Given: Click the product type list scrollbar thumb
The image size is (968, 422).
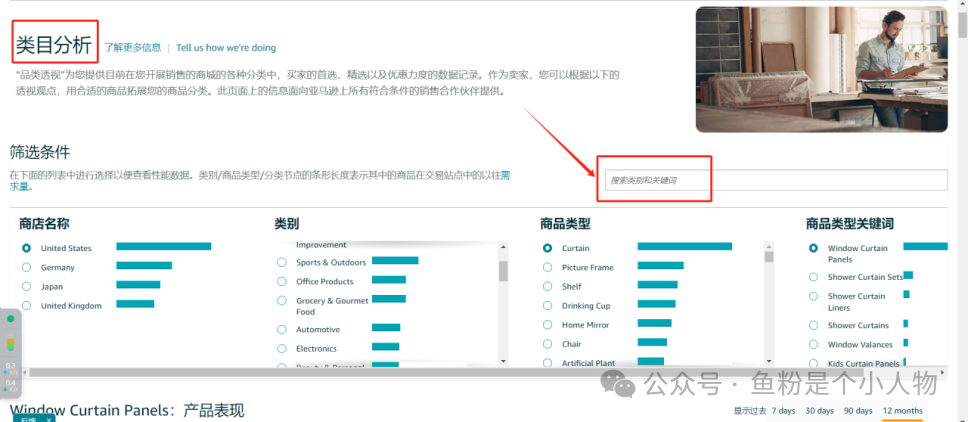Looking at the screenshot, I should [769, 257].
